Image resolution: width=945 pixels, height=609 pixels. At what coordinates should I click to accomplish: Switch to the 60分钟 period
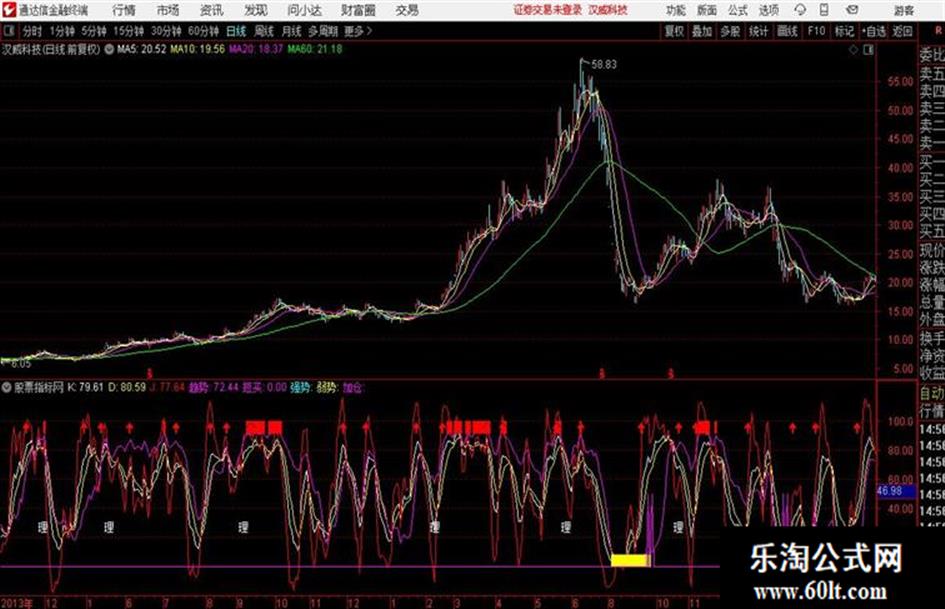203,31
